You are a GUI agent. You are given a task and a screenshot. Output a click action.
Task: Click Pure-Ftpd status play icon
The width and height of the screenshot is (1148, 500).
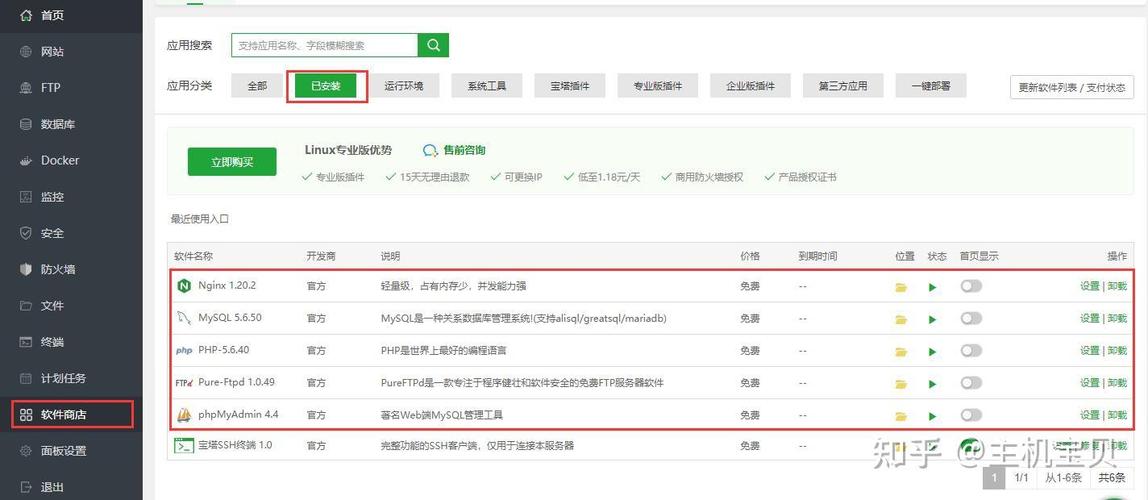pos(932,384)
